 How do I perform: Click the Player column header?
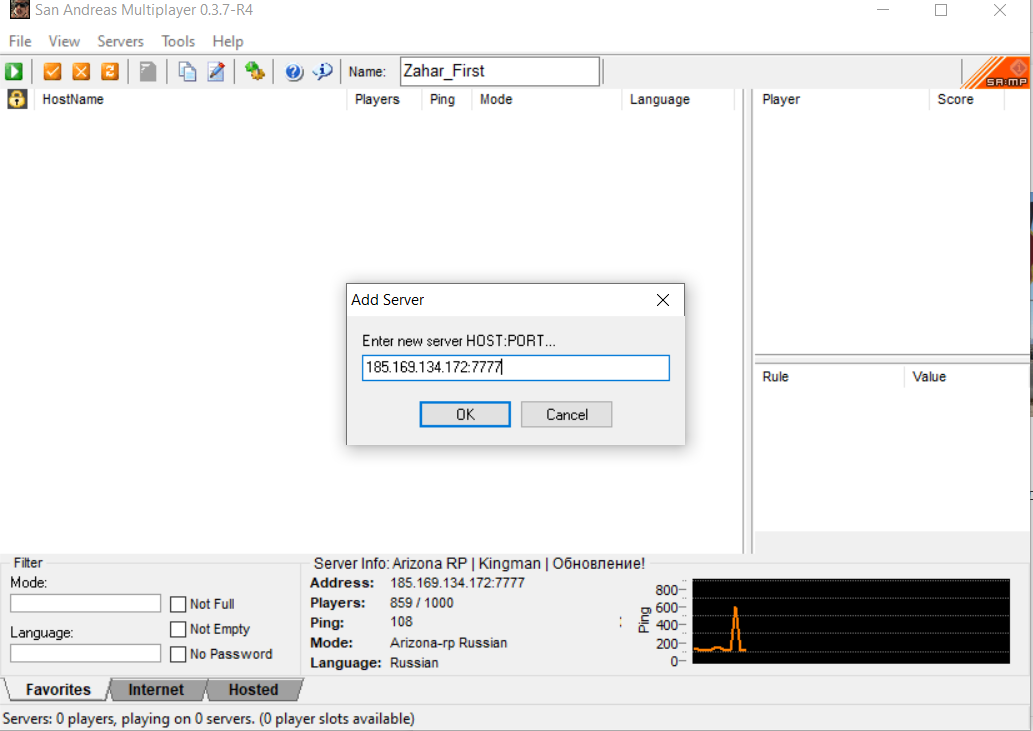[x=842, y=99]
